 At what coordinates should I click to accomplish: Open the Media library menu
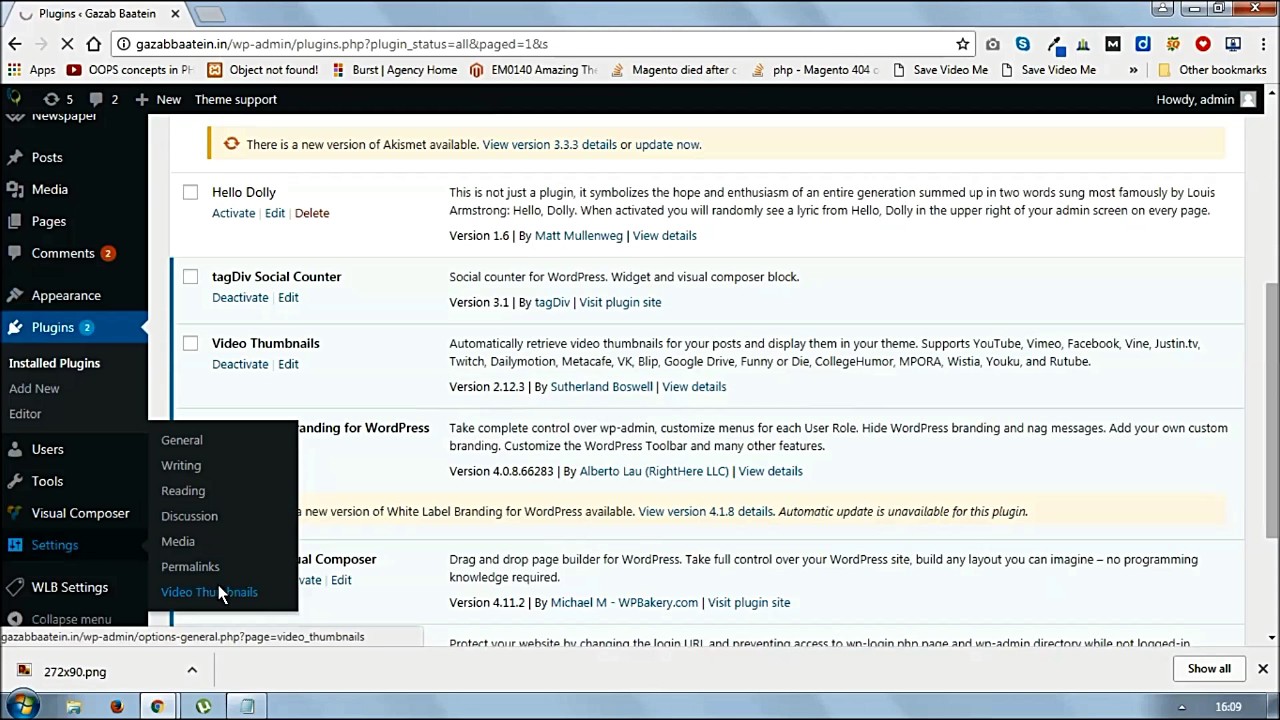[49, 189]
